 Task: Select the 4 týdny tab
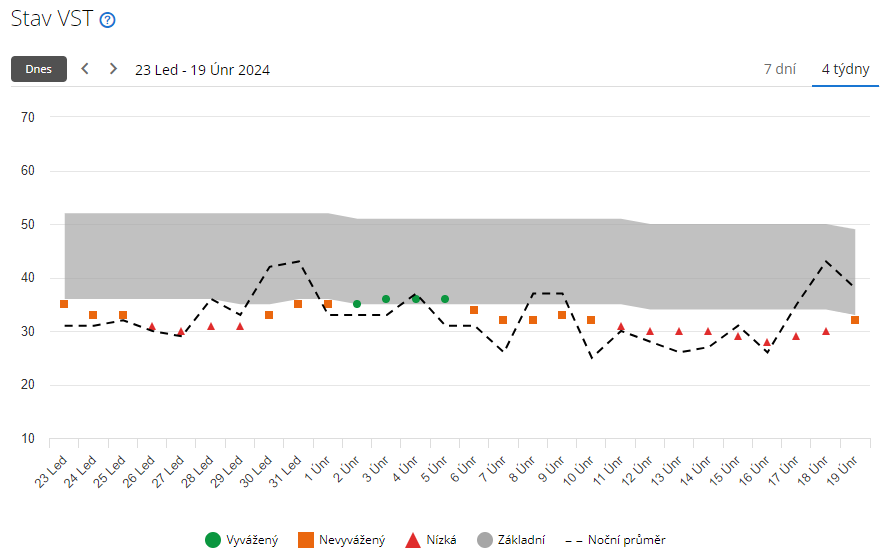844,69
